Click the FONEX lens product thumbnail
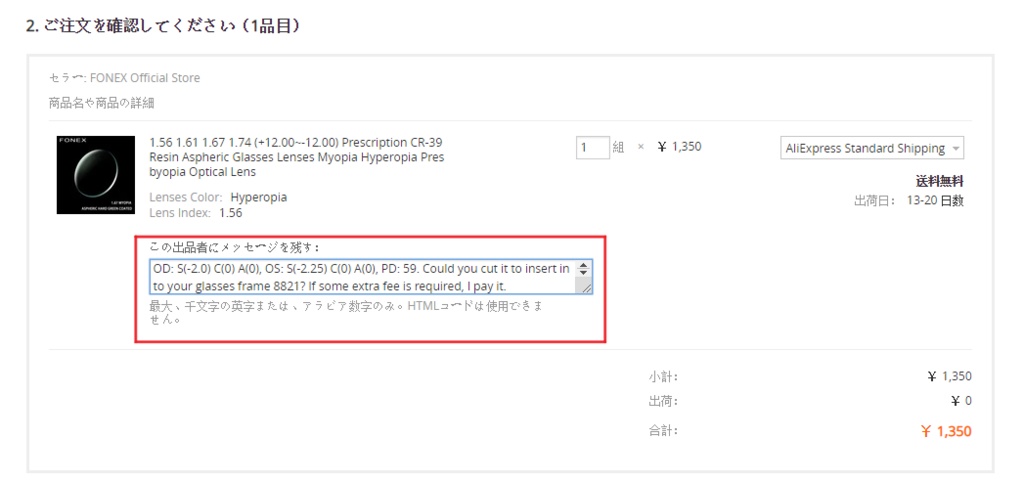This screenshot has width=1024, height=483. (96, 175)
